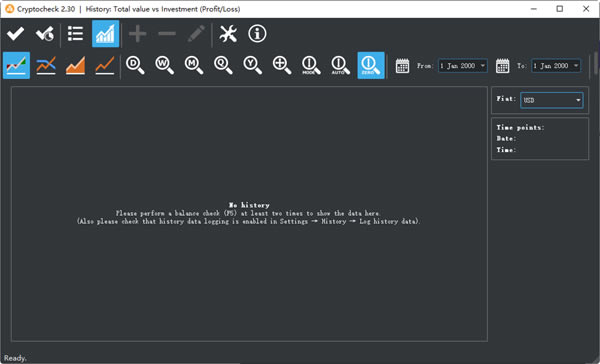Zoom to quarter with Q magnifier
The image size is (600, 364).
coord(223,65)
